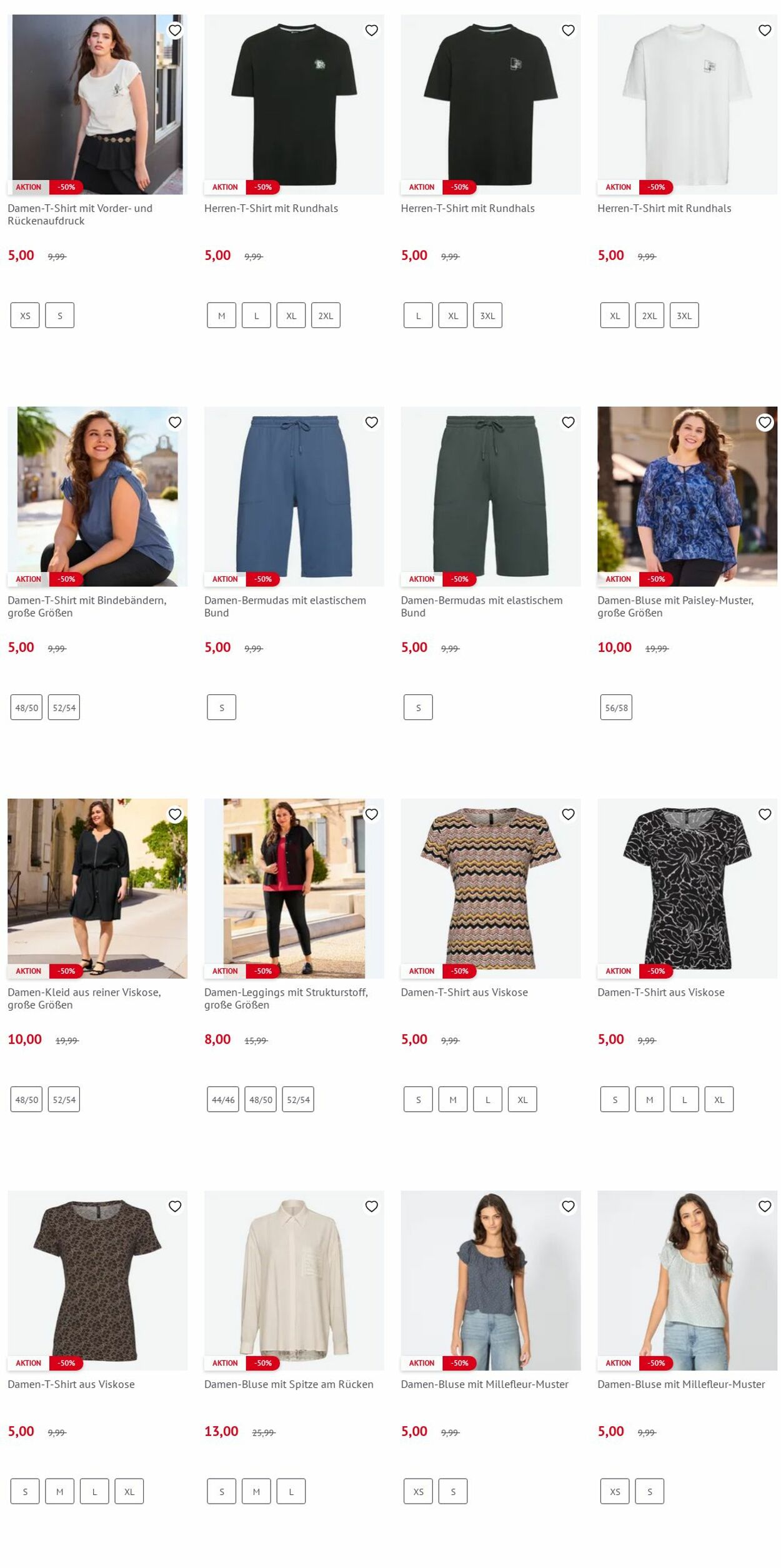Open the black floral Damen-T-Shirt image
This screenshot has width=781, height=1568.
point(687,888)
